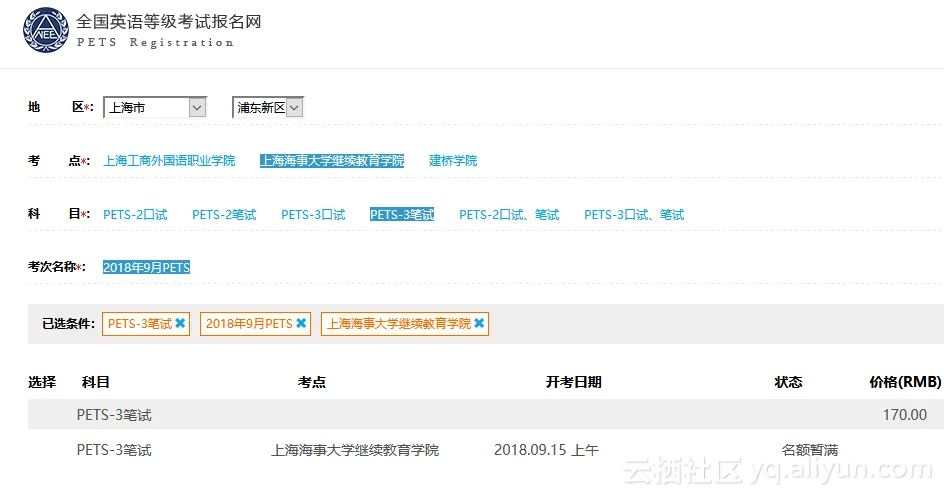Remove the 上海海事大学继续教育学院 filter tag
The height and width of the screenshot is (496, 944).
pyautogui.click(x=479, y=323)
